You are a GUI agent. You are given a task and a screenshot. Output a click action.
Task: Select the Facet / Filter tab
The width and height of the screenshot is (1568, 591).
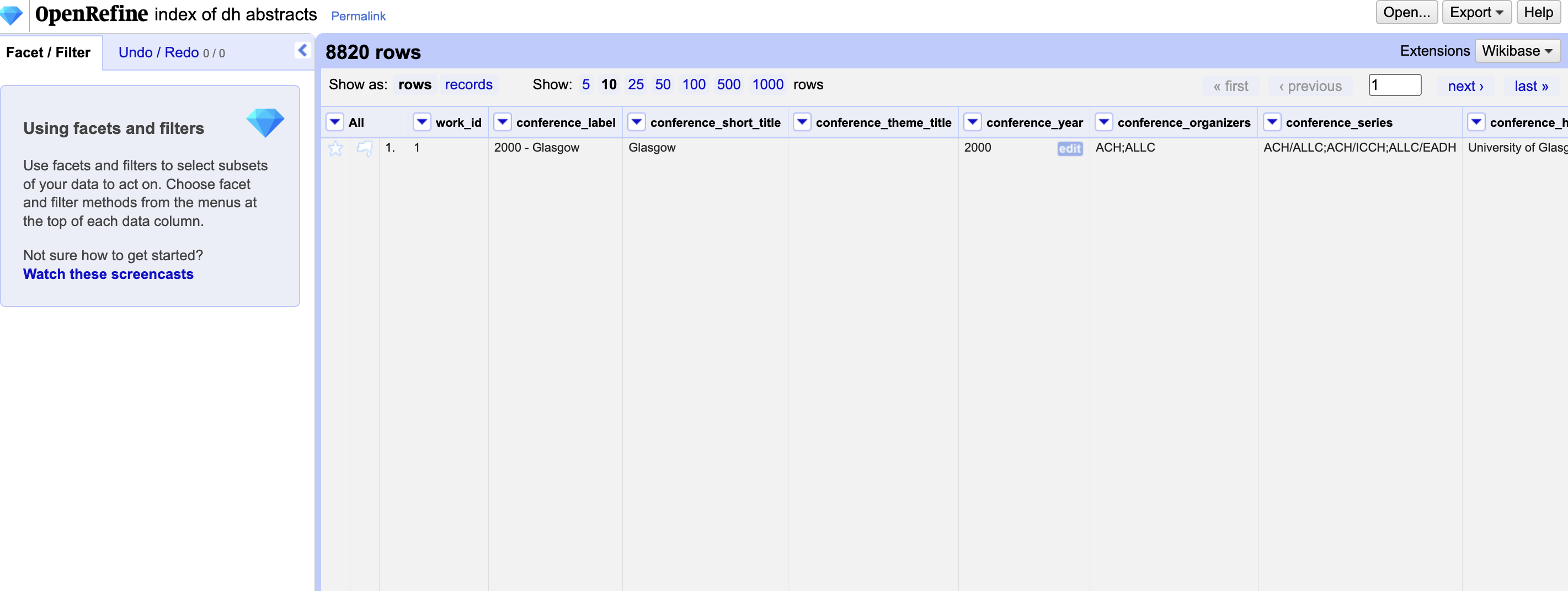(x=49, y=52)
